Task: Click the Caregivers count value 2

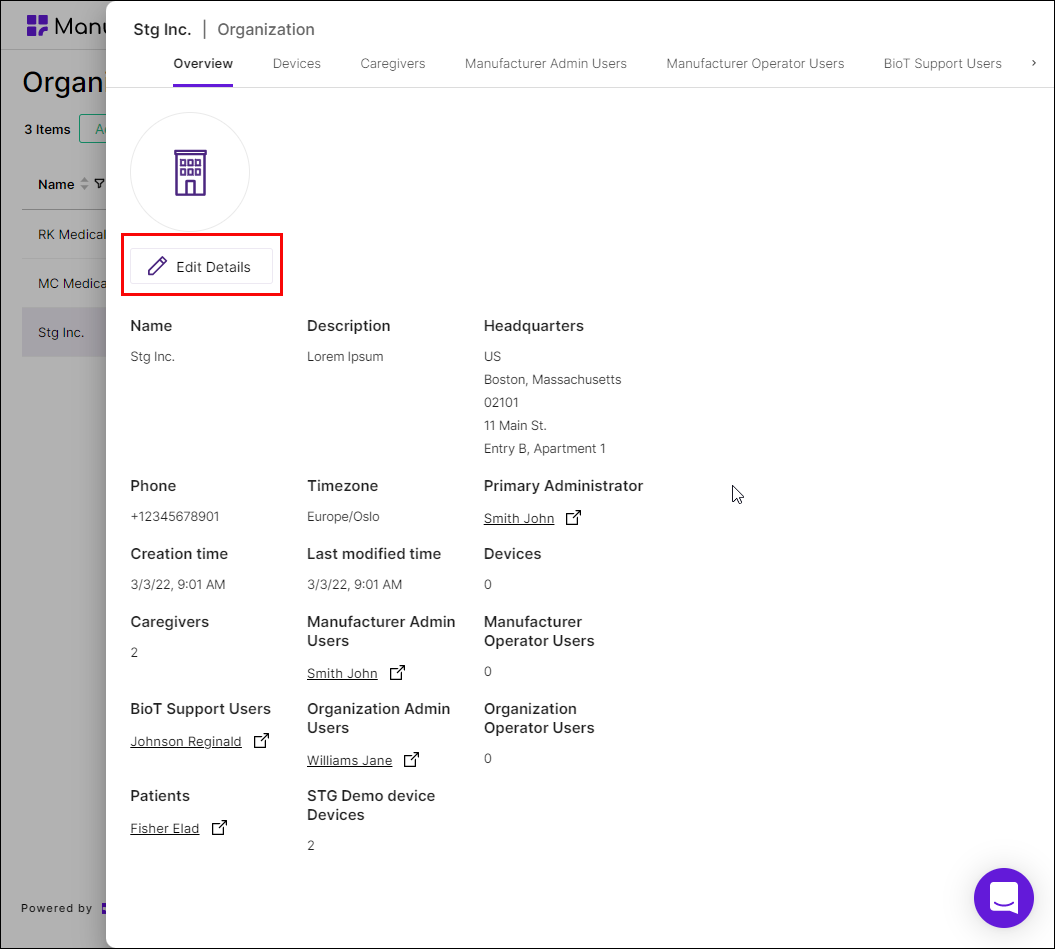Action: (x=135, y=652)
